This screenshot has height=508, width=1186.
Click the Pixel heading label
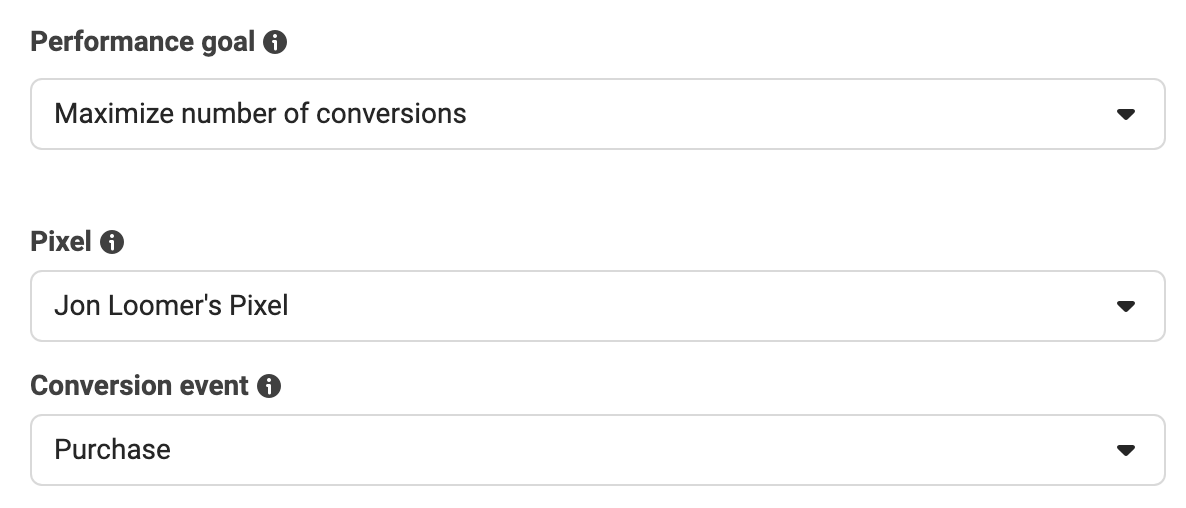coord(61,242)
